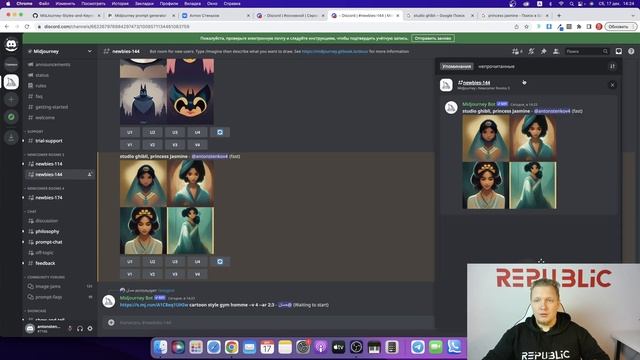Click U2 under the batman image grid
640x360 pixels.
[x=152, y=132]
